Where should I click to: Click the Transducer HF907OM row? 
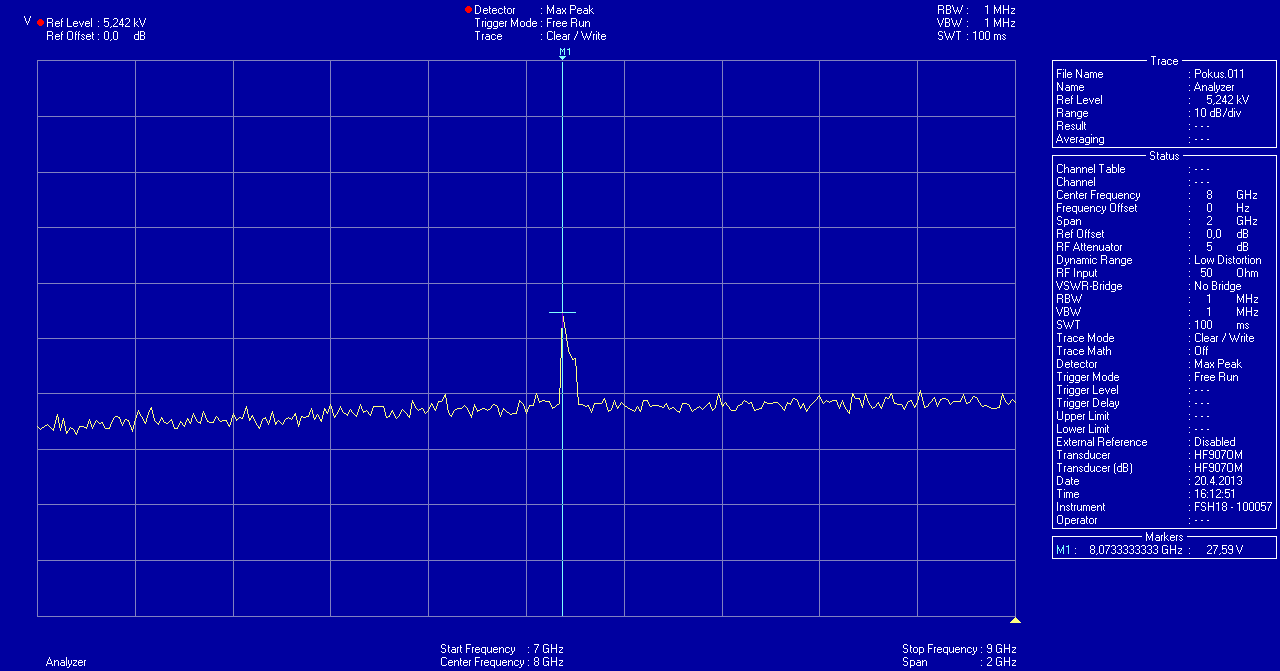click(x=1149, y=455)
